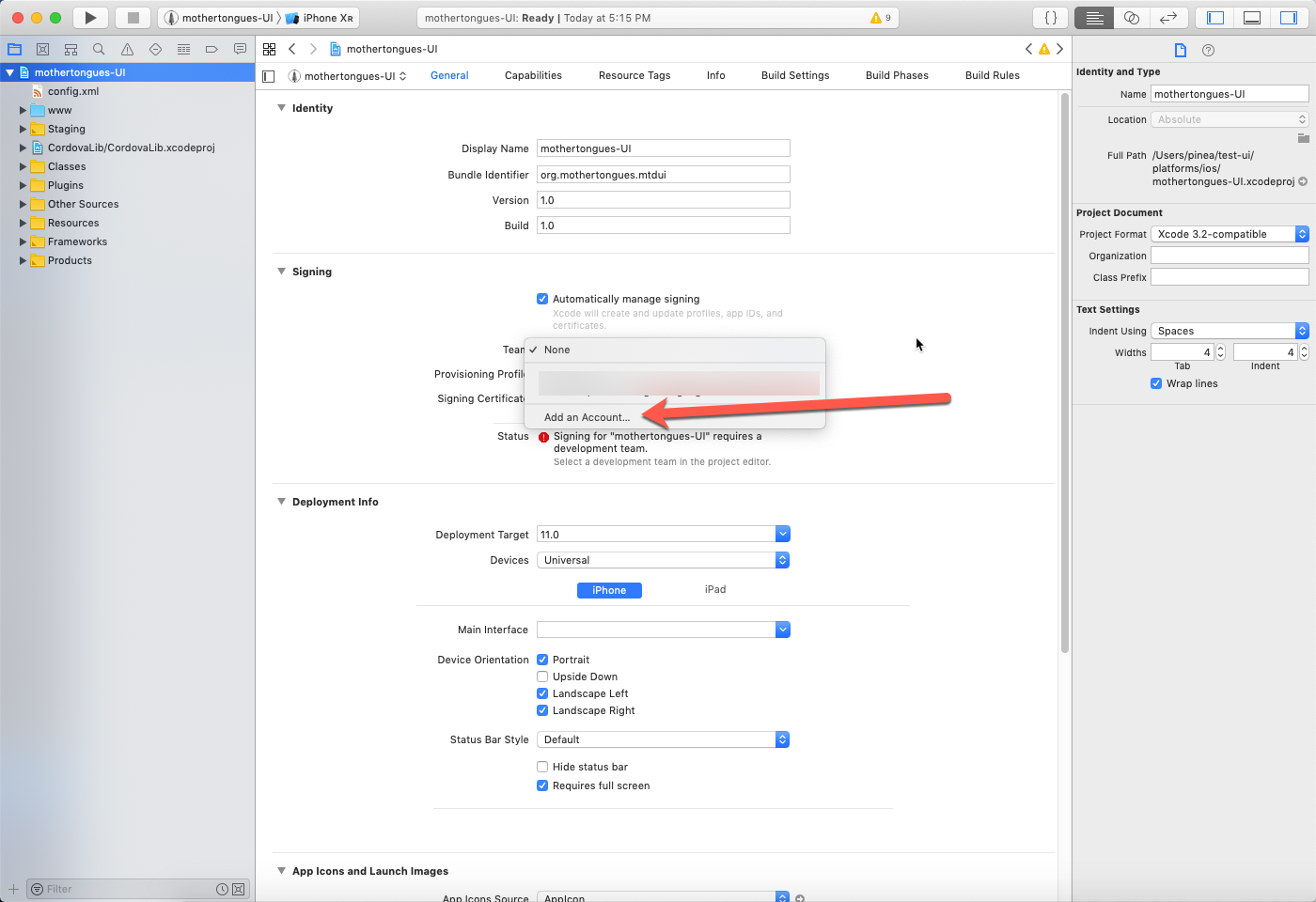This screenshot has width=1316, height=902.
Task: Open the Debug navigator
Action: [183, 49]
